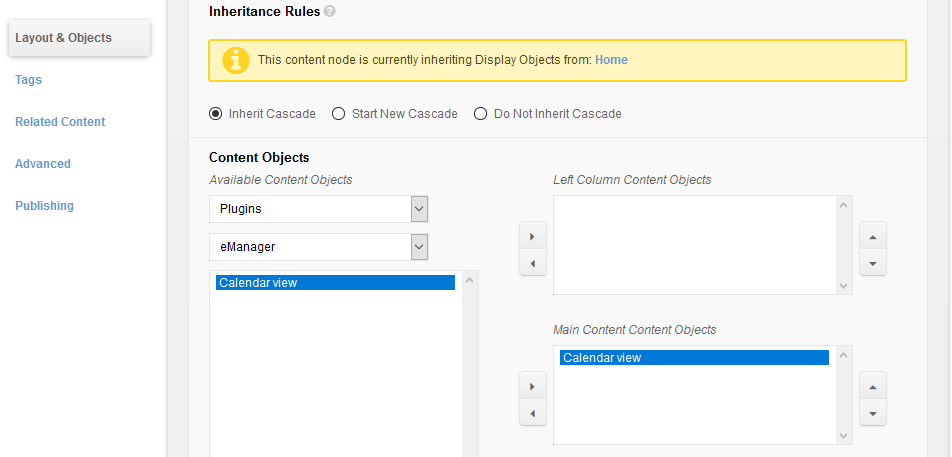Open the Advanced tab
This screenshot has width=952, height=457.
point(42,163)
